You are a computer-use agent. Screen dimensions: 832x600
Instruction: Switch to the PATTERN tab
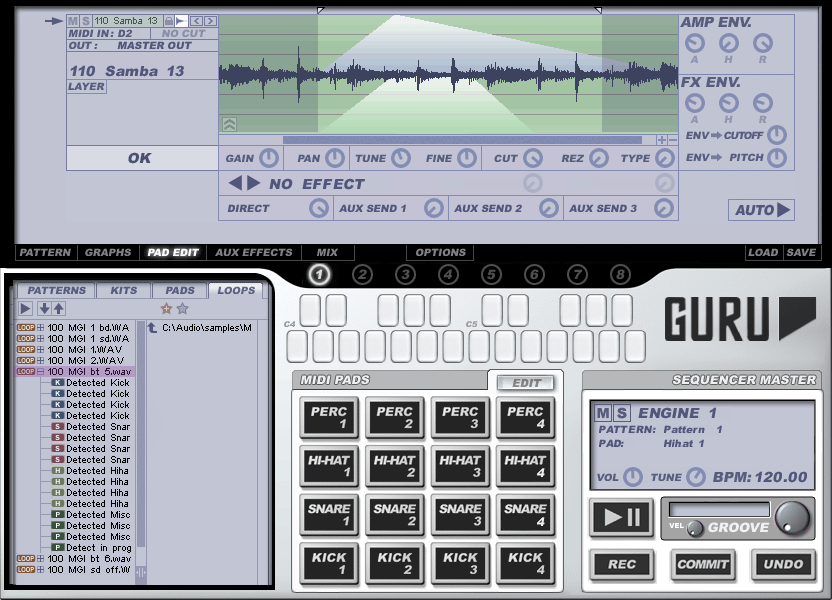(x=45, y=253)
